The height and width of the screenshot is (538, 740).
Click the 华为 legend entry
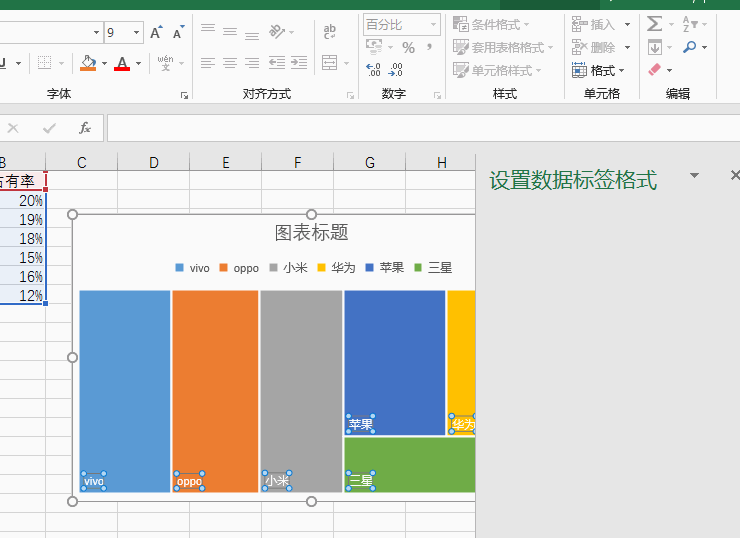pos(336,268)
